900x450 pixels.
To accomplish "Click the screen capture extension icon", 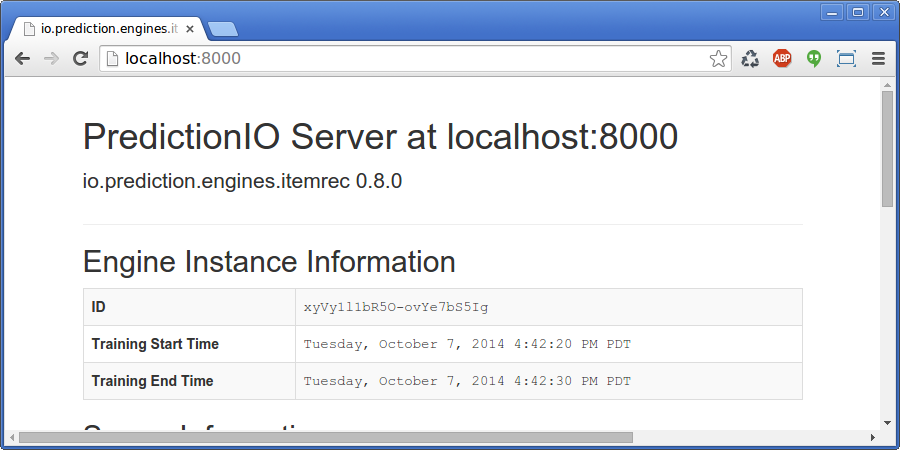I will [846, 59].
